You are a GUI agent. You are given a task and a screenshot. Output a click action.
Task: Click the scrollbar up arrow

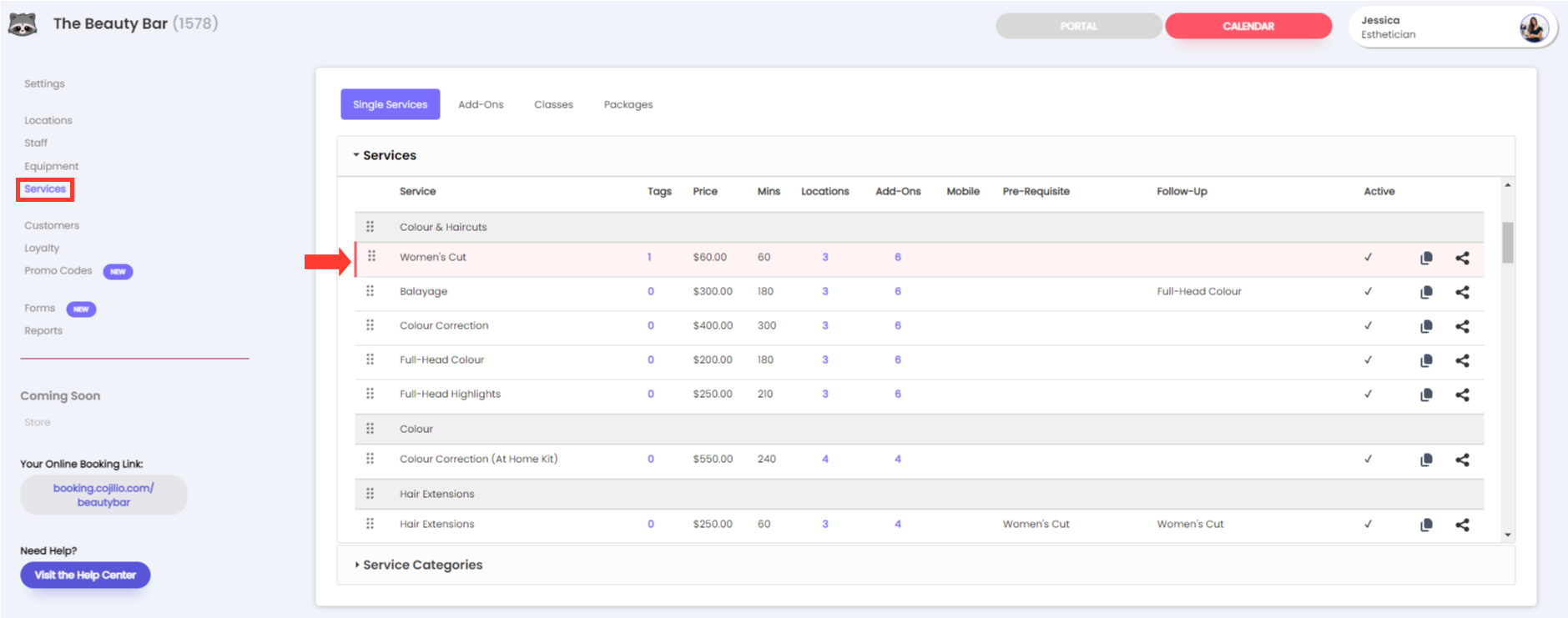[x=1507, y=184]
